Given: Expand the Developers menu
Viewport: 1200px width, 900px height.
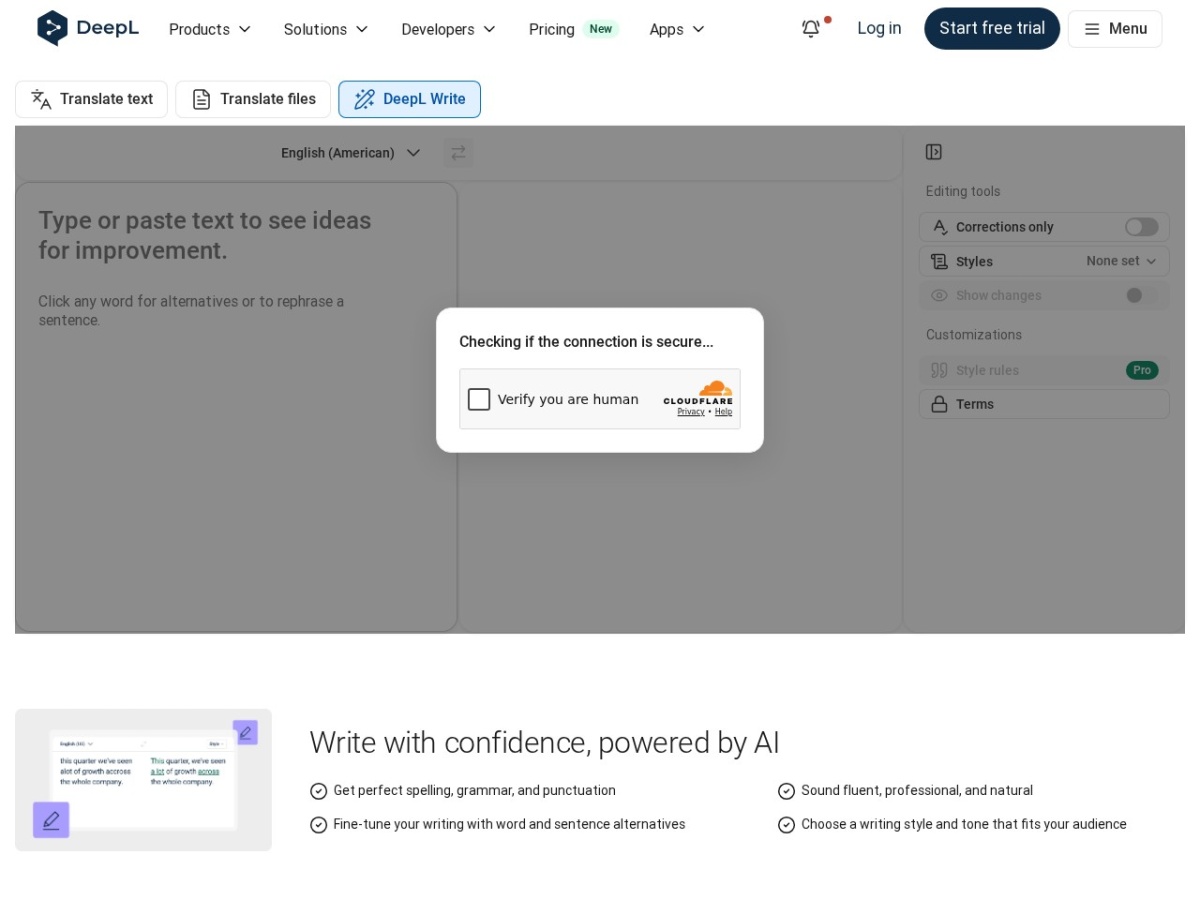Looking at the screenshot, I should coord(449,29).
